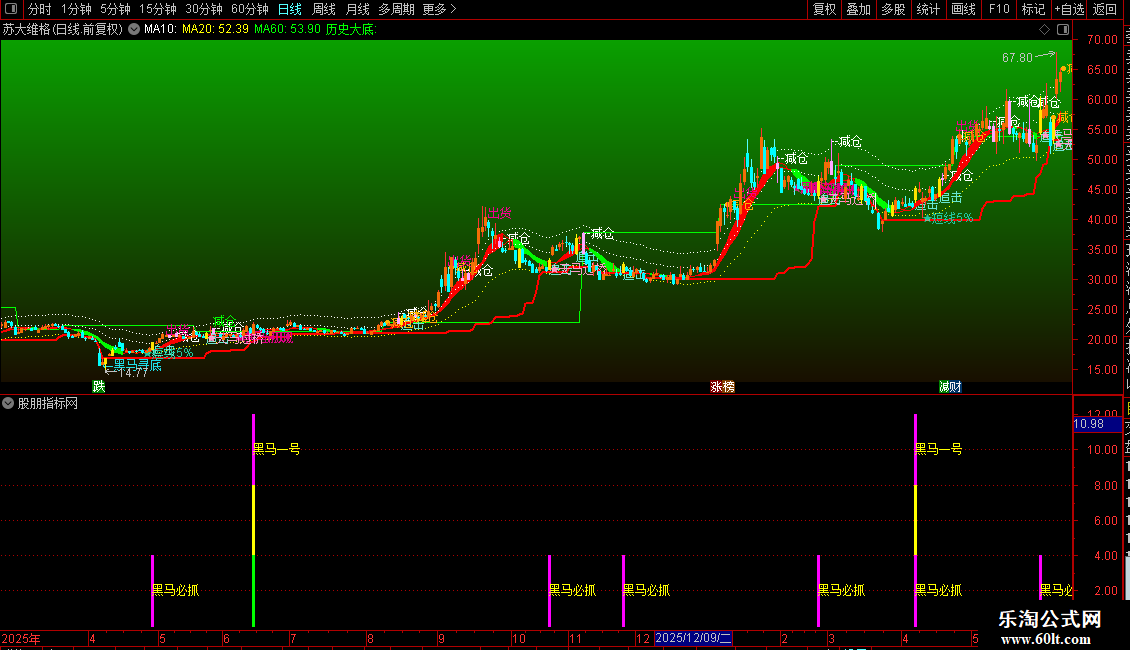Click the 67.80 high price annotation
The width and height of the screenshot is (1130, 650).
coord(1017,58)
